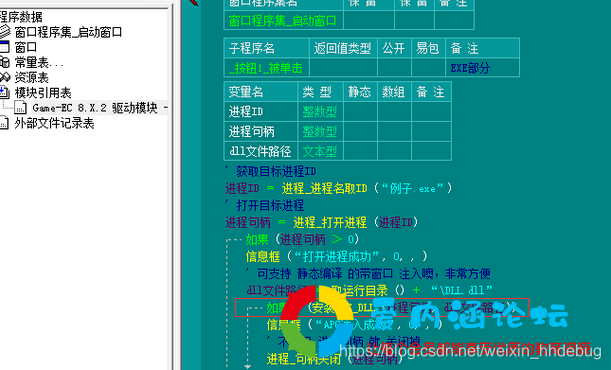This screenshot has height=370, width=611.
Task: Toggle 静态 cell of 进程句柄 row
Action: [360, 131]
